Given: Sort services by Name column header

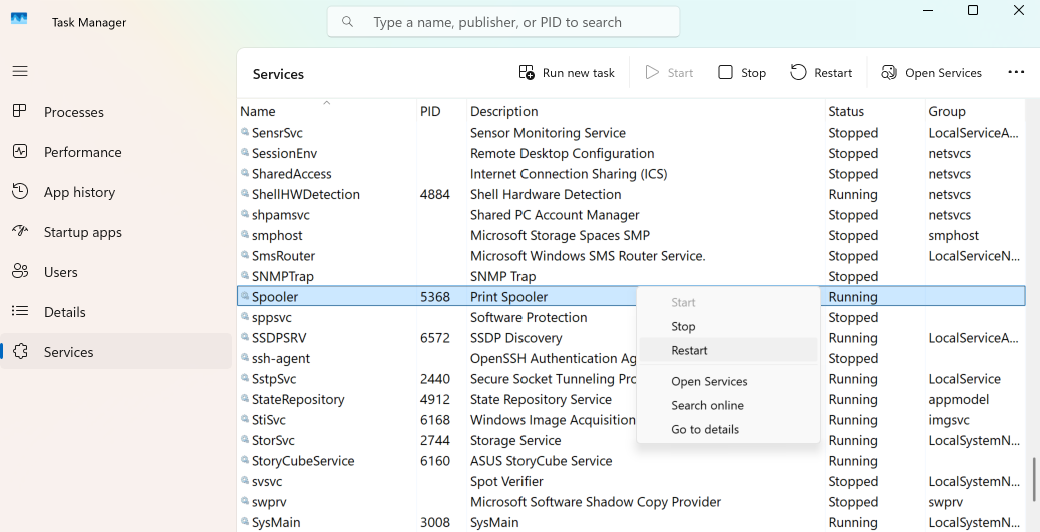Looking at the screenshot, I should (258, 111).
